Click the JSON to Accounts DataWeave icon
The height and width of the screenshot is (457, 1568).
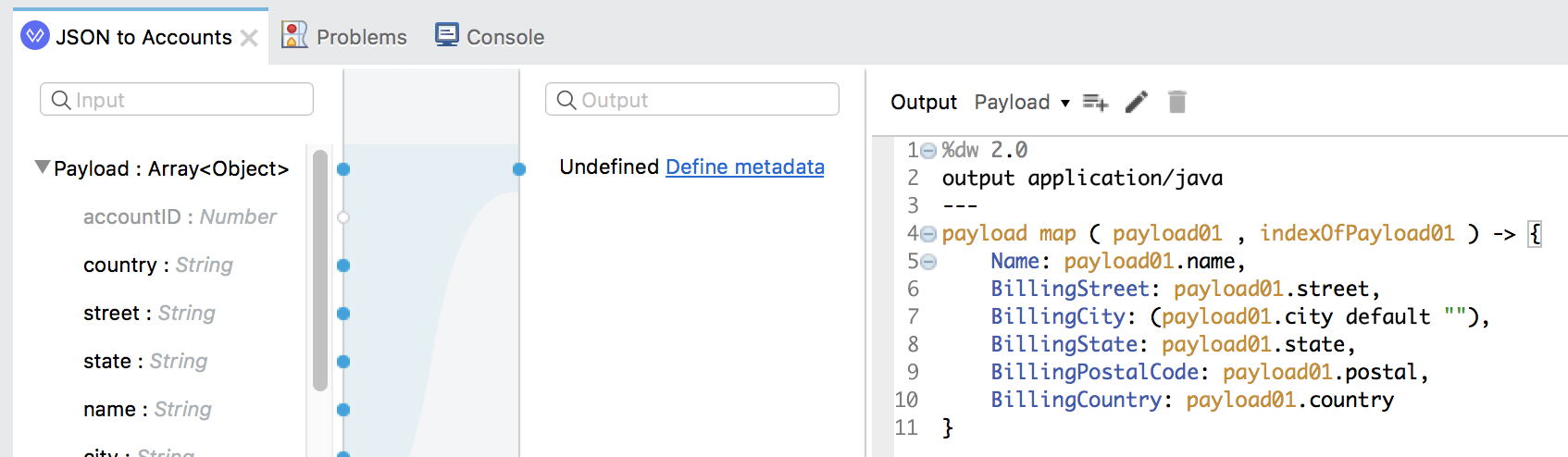tap(35, 36)
